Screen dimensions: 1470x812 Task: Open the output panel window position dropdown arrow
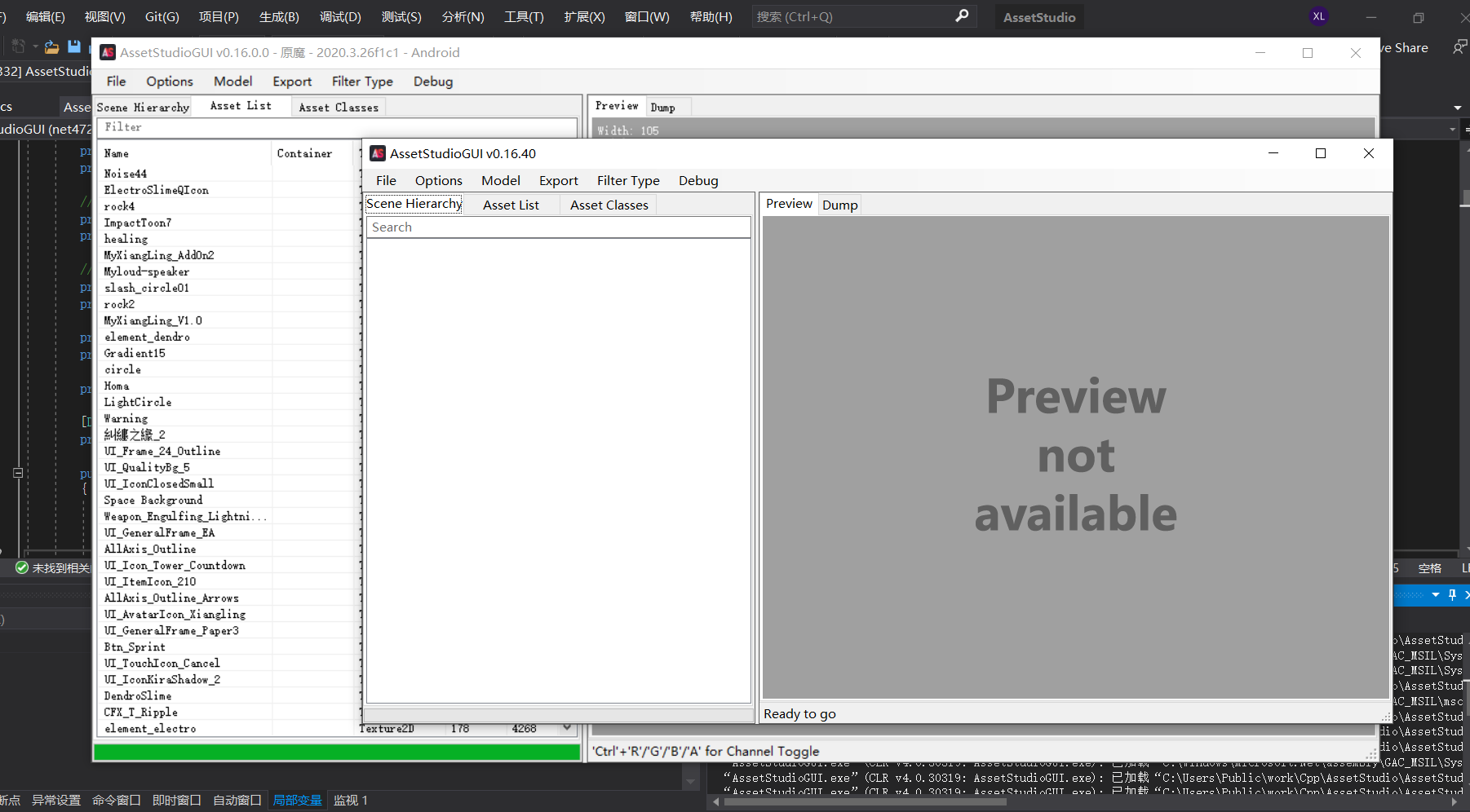pos(1436,595)
